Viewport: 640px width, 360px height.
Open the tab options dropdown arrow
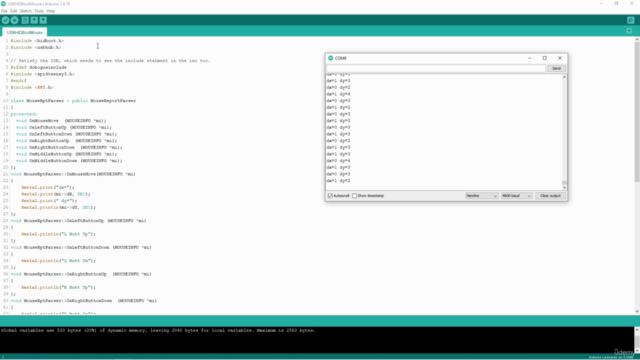click(x=629, y=31)
